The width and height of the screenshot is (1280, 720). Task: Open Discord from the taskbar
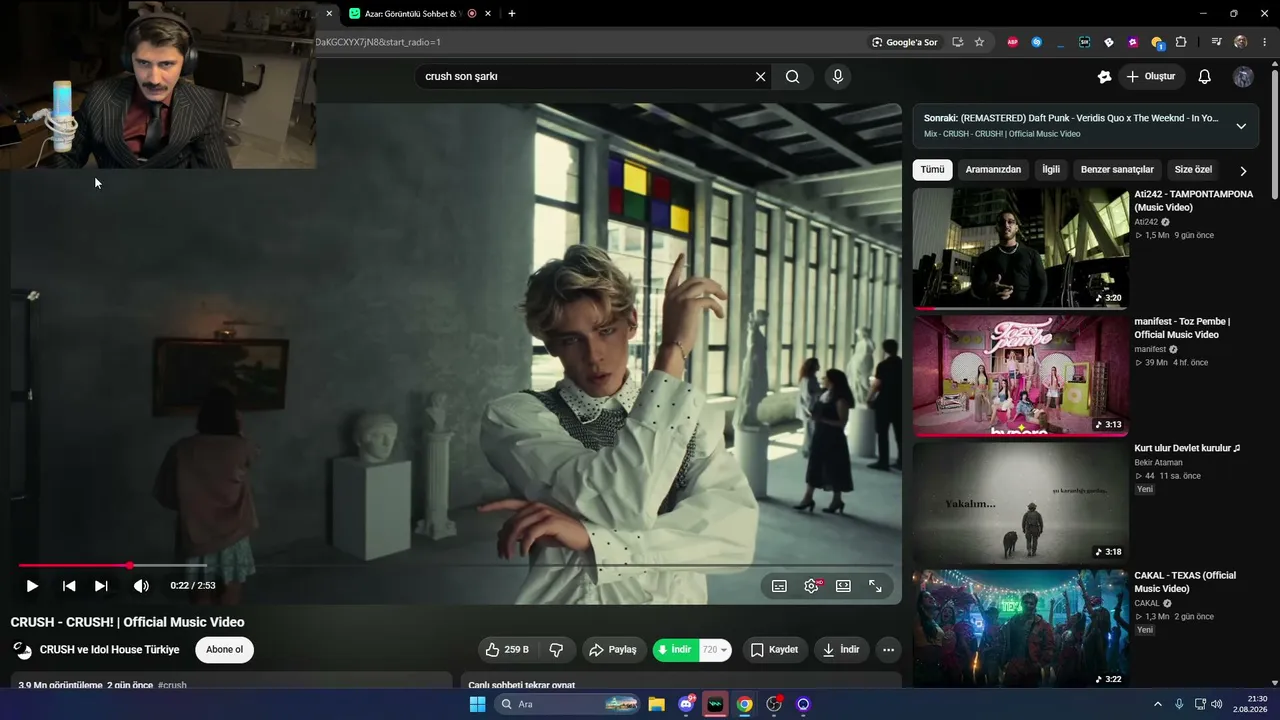coord(686,704)
